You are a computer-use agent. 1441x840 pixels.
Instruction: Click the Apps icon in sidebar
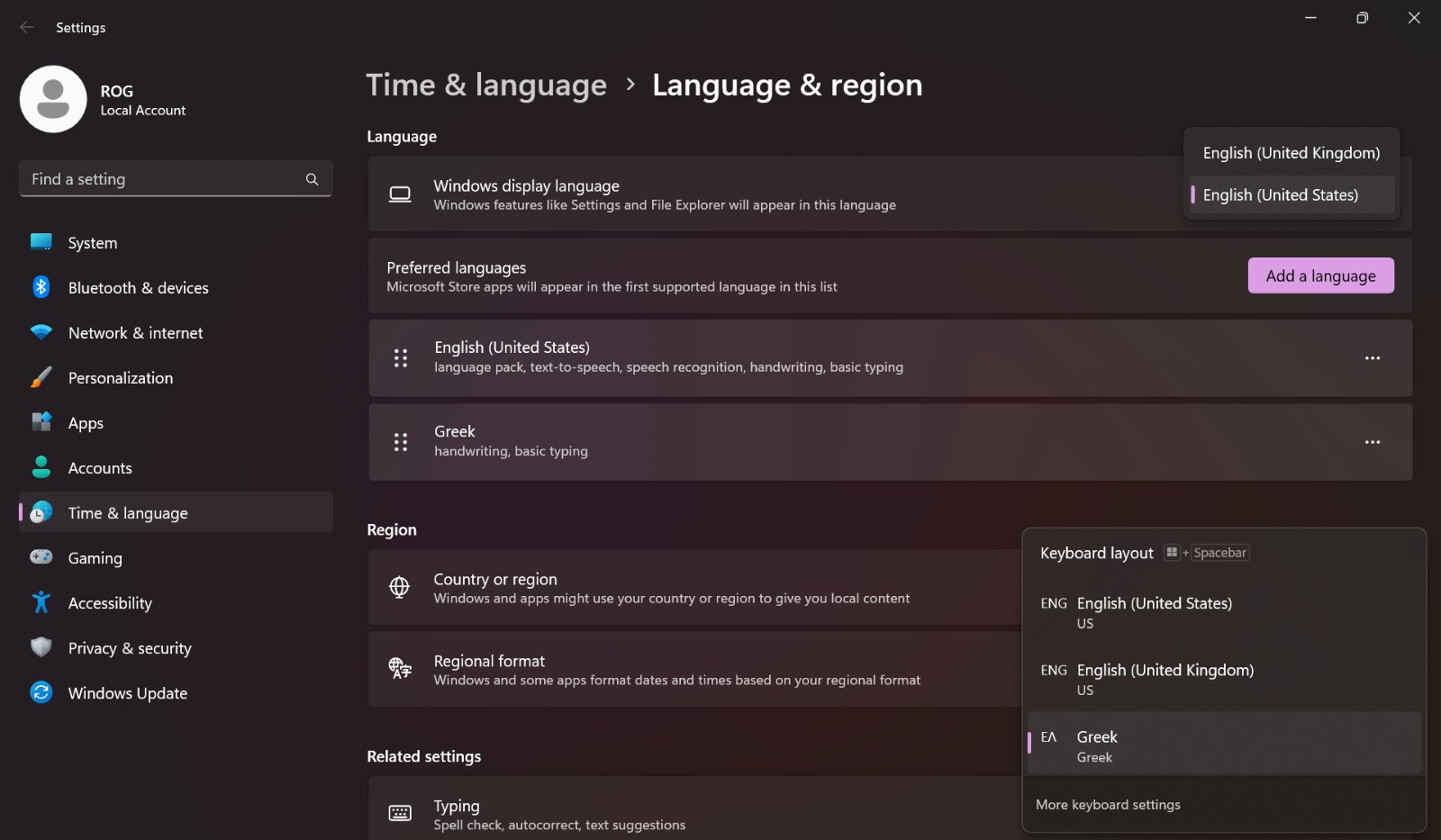41,422
